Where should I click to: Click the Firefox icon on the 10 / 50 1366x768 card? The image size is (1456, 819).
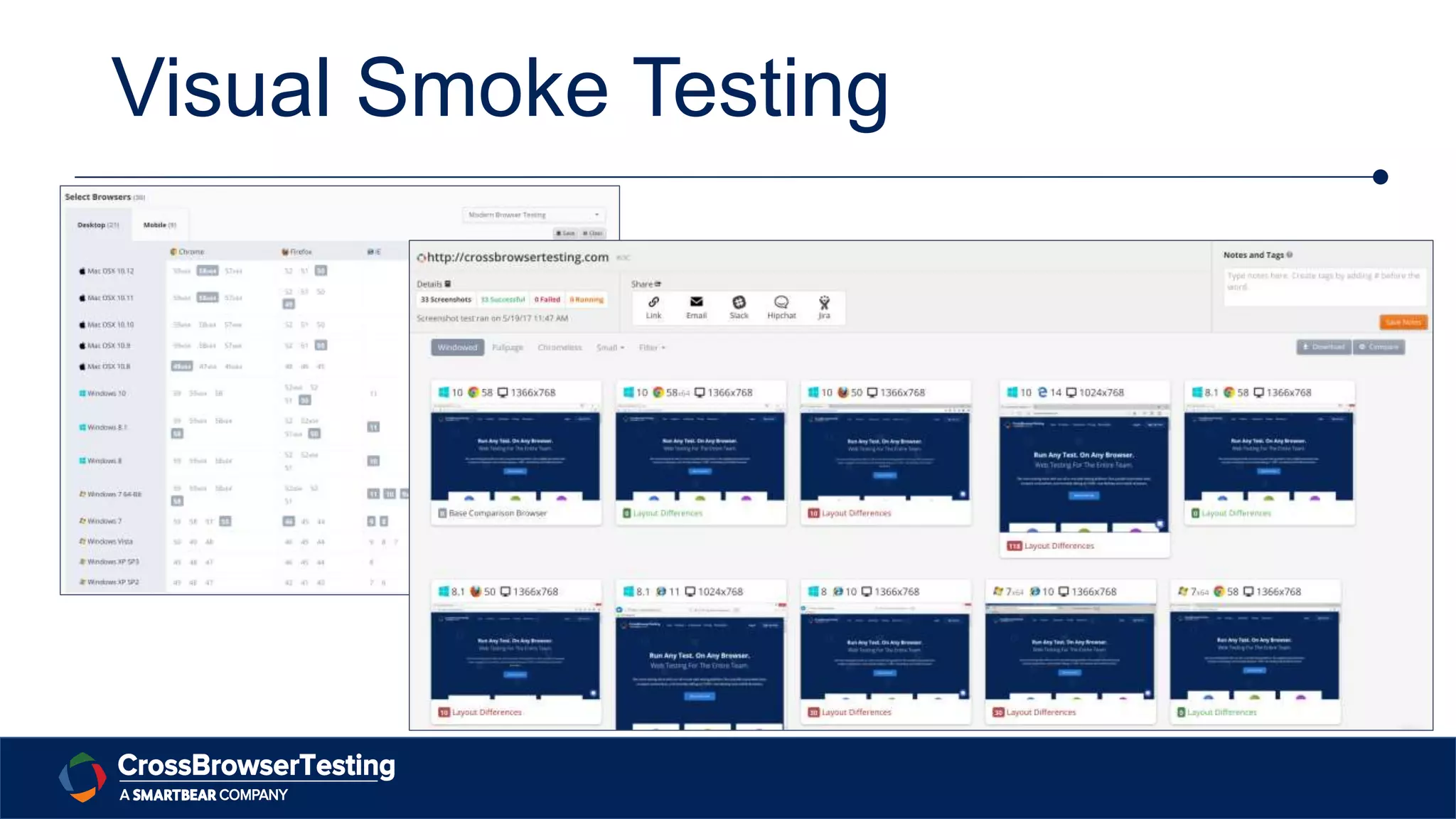843,392
